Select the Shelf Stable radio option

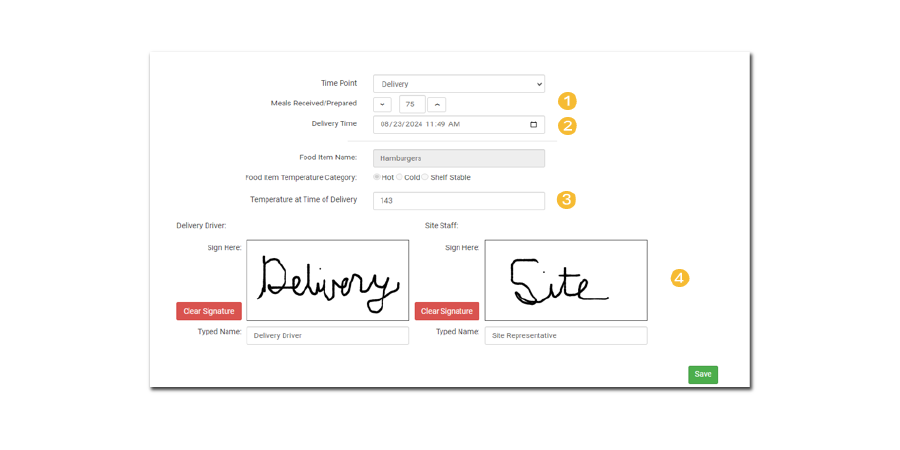425,177
